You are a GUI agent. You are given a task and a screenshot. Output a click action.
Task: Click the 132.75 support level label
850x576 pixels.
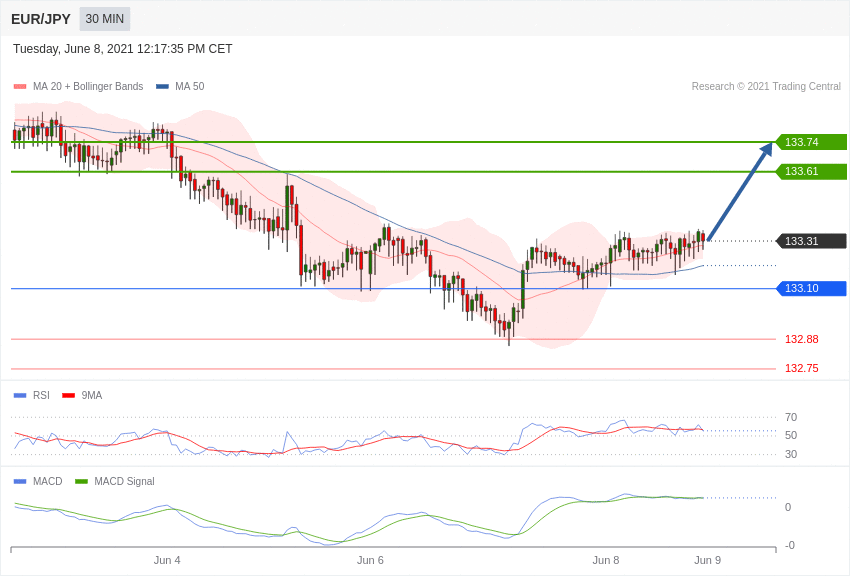802,368
